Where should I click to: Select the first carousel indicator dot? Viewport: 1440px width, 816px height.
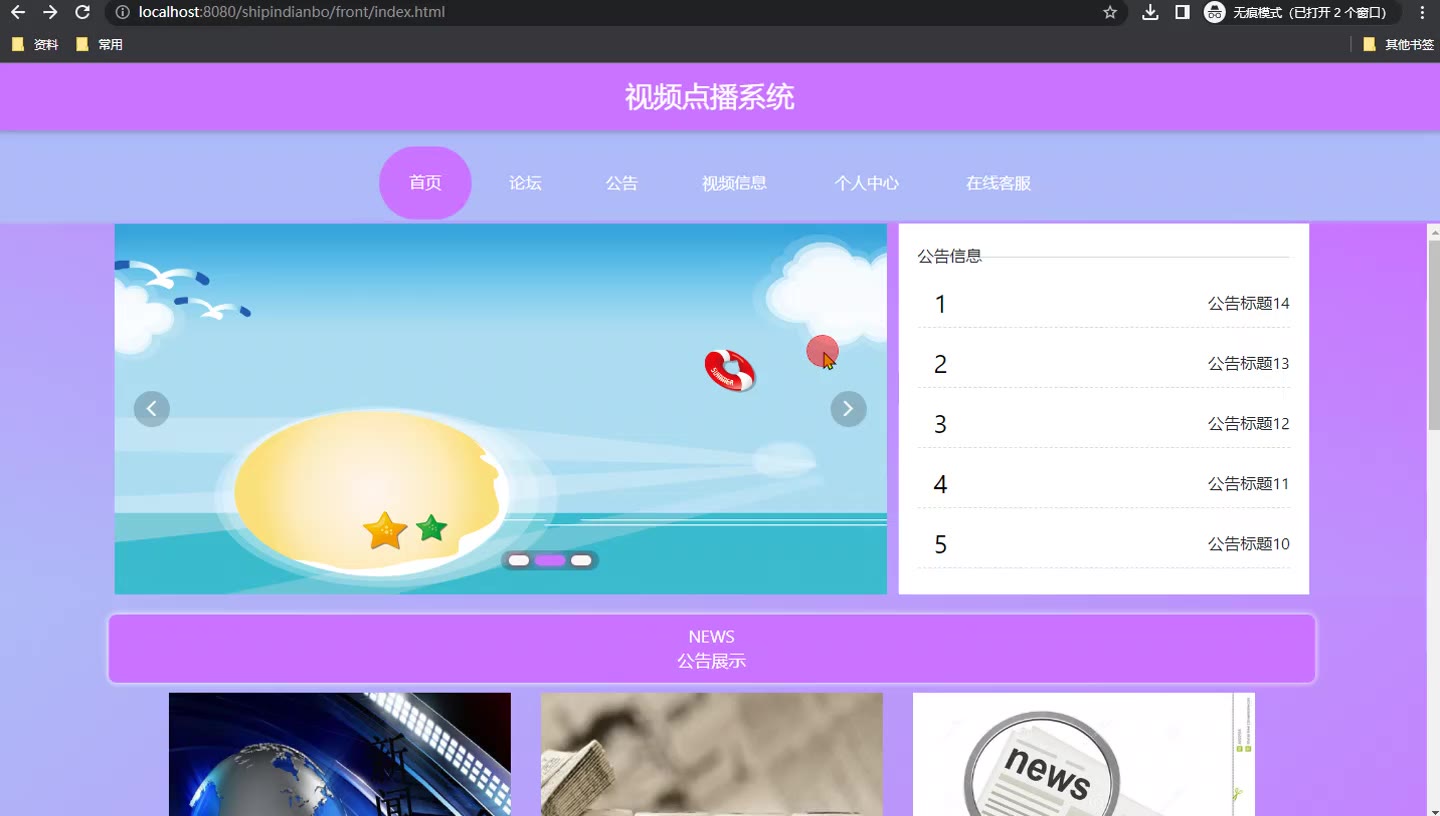(x=518, y=560)
